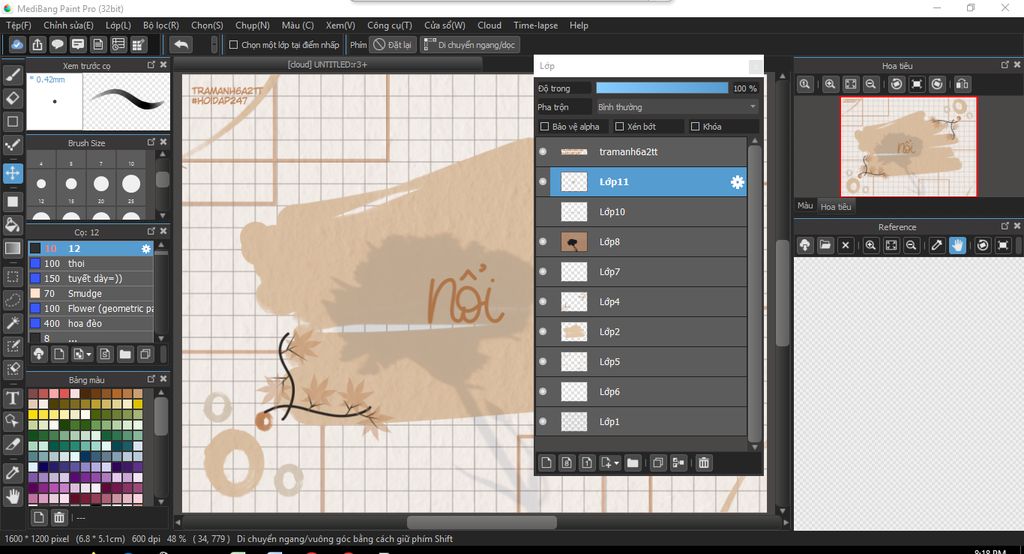Click the cloud save icon in toolbar
Viewport: 1024px width, 554px height.
click(17, 44)
